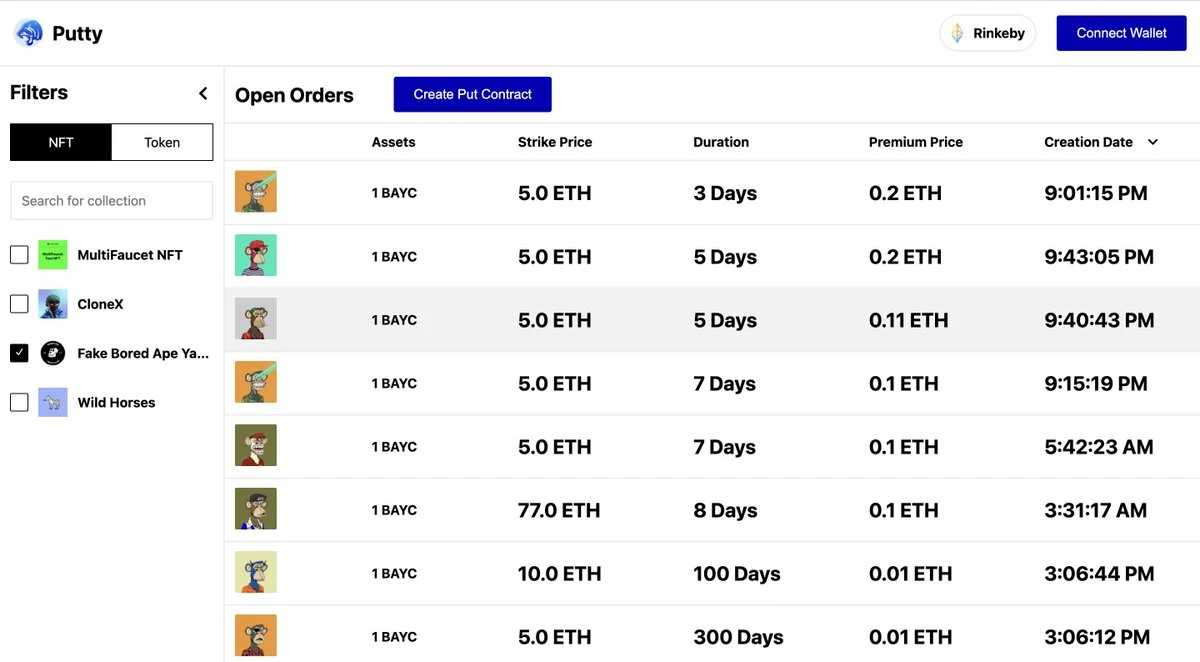
Task: Switch to the Token filter tab
Action: (162, 142)
